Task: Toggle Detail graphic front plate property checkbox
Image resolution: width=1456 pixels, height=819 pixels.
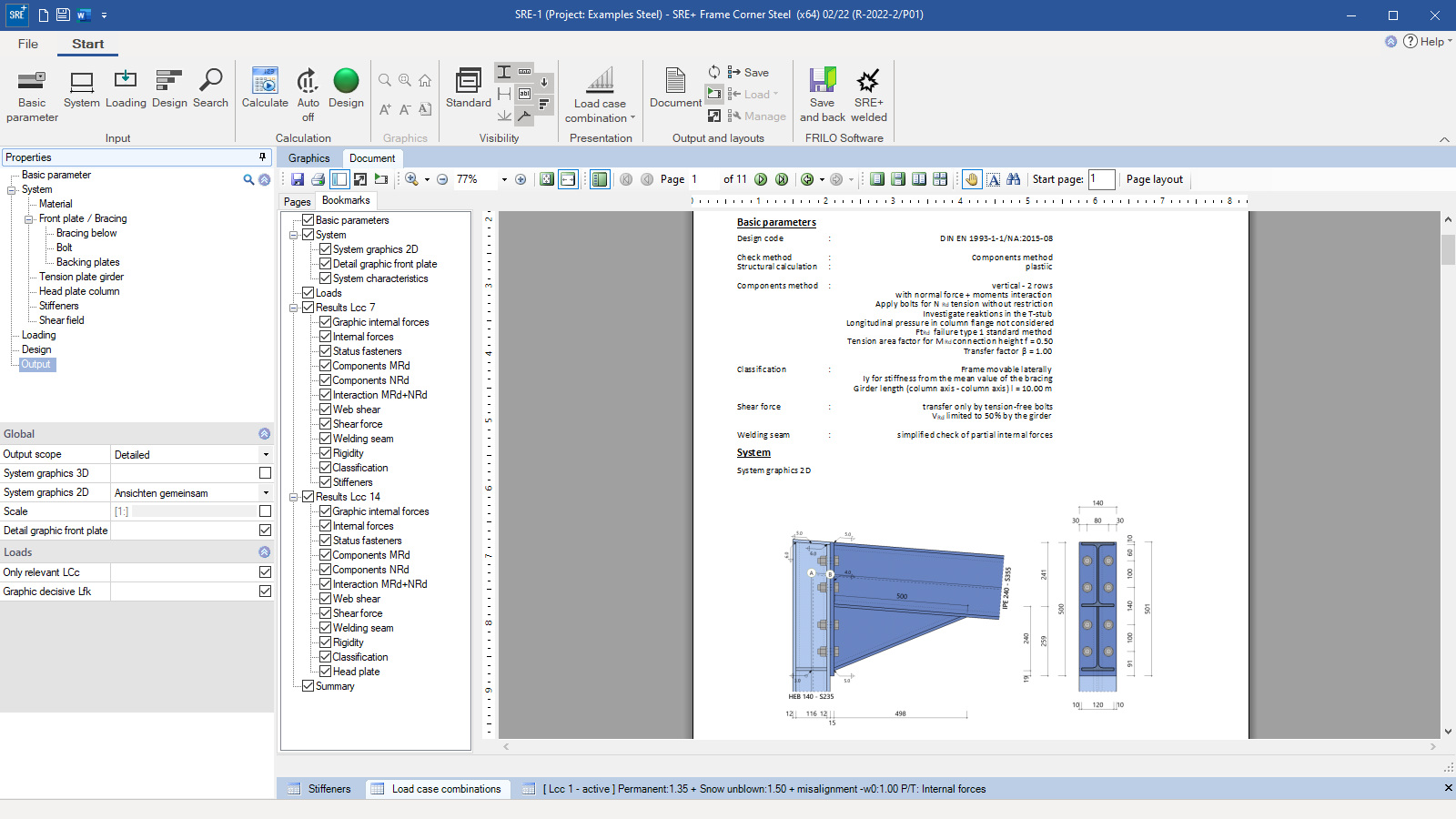Action: [x=265, y=531]
